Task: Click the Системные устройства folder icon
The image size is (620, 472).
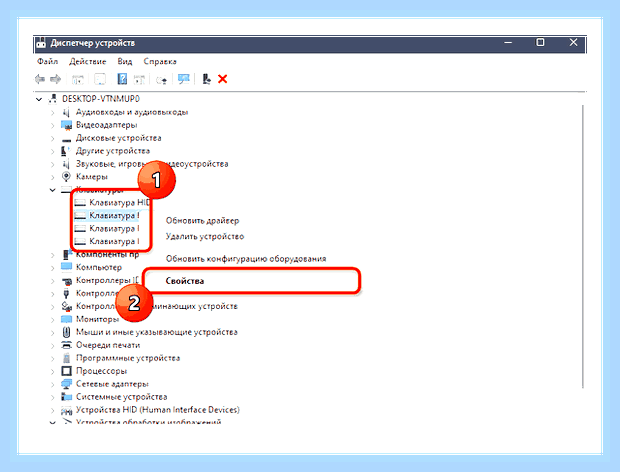Action: click(x=66, y=396)
